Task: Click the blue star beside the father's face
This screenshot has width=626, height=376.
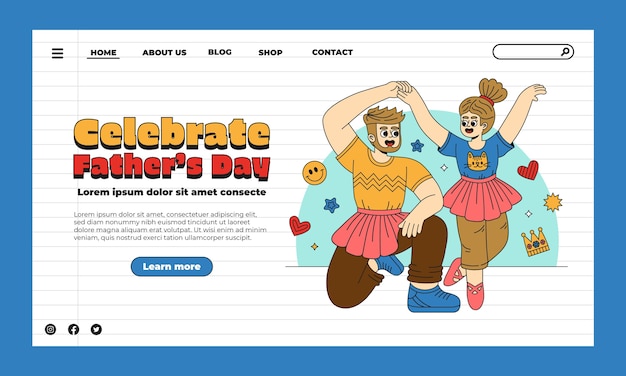Action: pos(417,146)
